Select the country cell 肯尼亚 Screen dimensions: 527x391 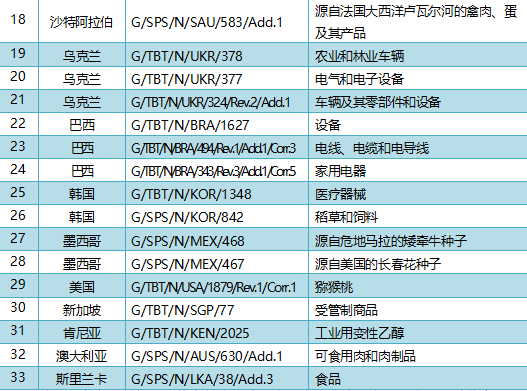point(82,332)
